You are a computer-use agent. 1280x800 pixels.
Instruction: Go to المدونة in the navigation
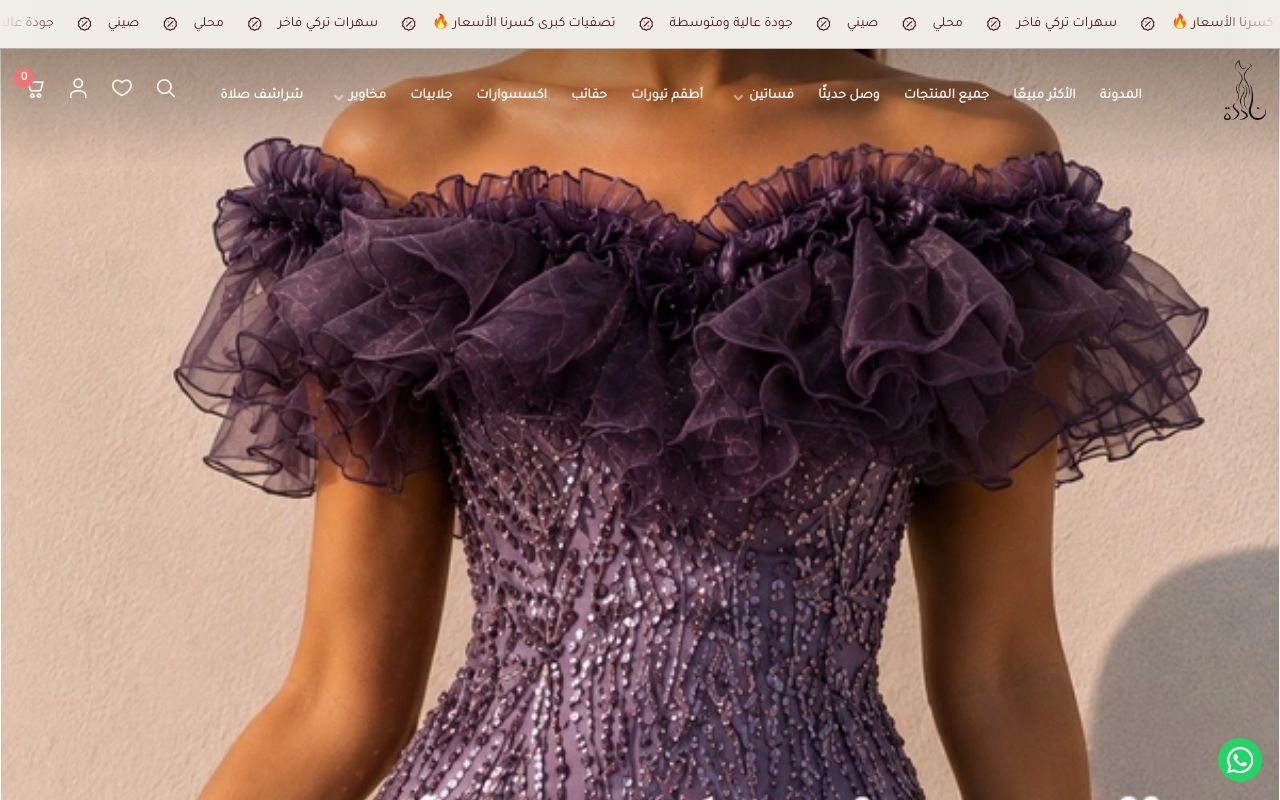(1120, 95)
